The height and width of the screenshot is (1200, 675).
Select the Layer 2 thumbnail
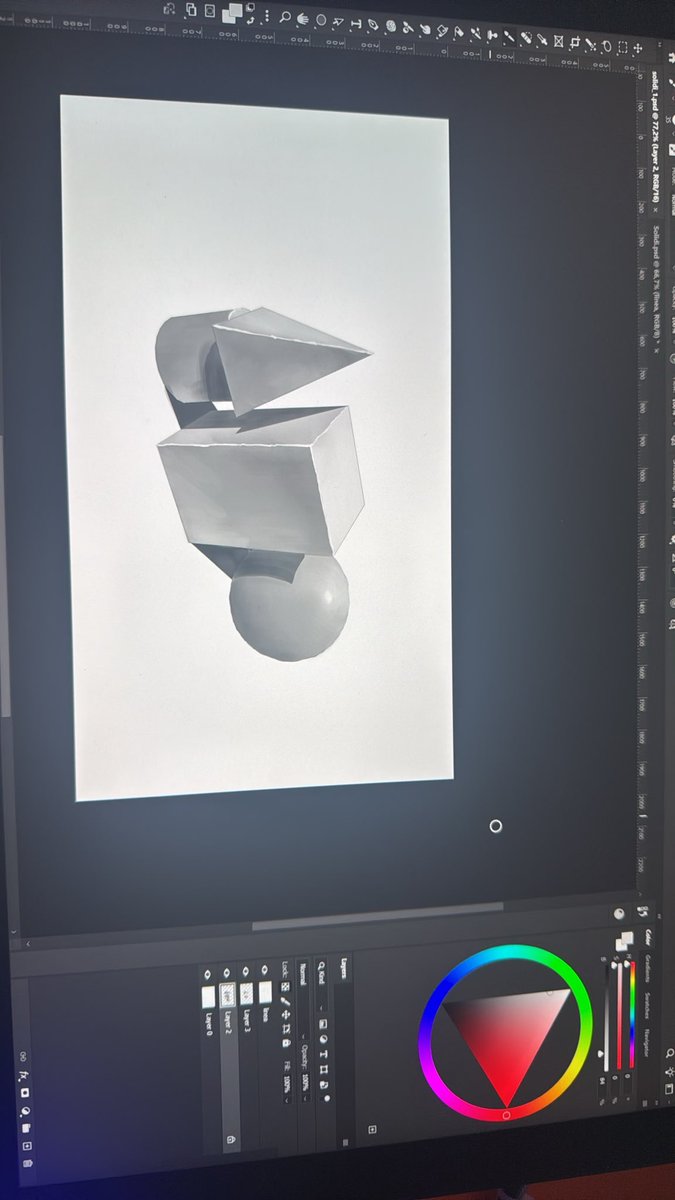click(226, 995)
